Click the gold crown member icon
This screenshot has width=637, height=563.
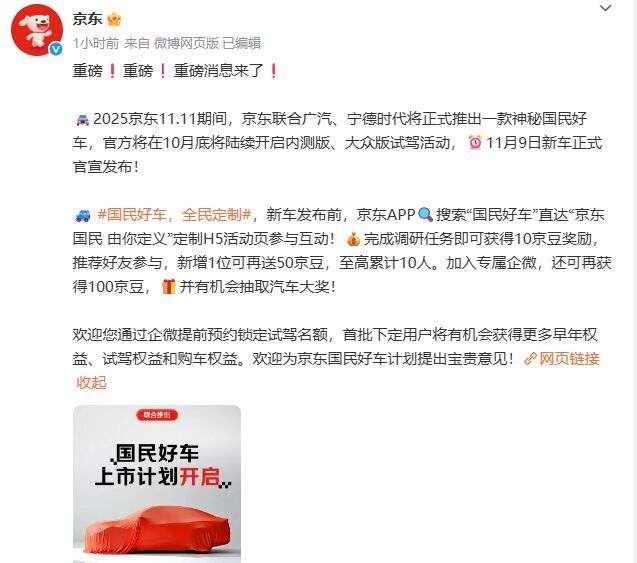click(x=114, y=19)
